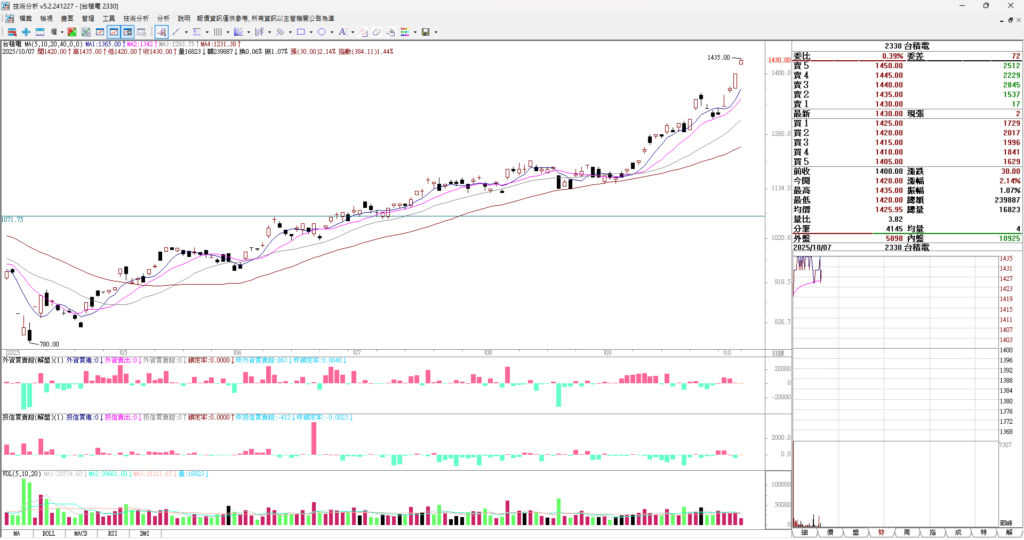
Task: Click the blue crosshair cursor icon
Action: [26, 32]
